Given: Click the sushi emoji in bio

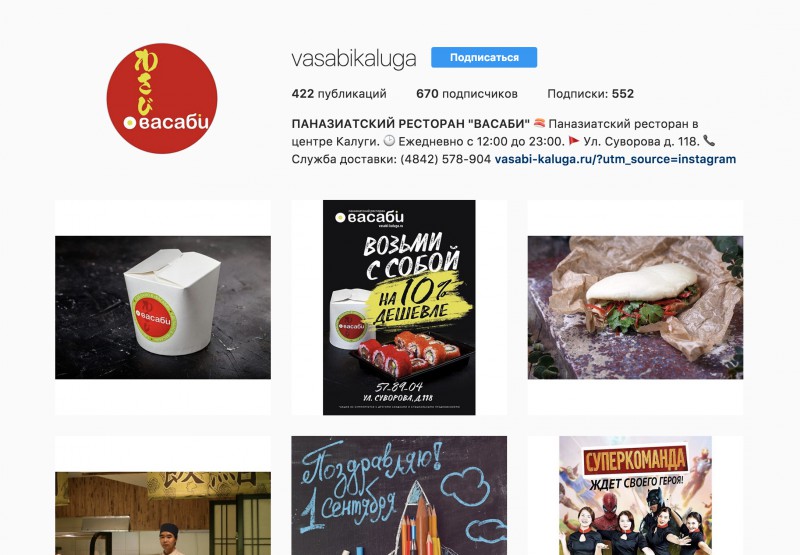Looking at the screenshot, I should (x=539, y=123).
